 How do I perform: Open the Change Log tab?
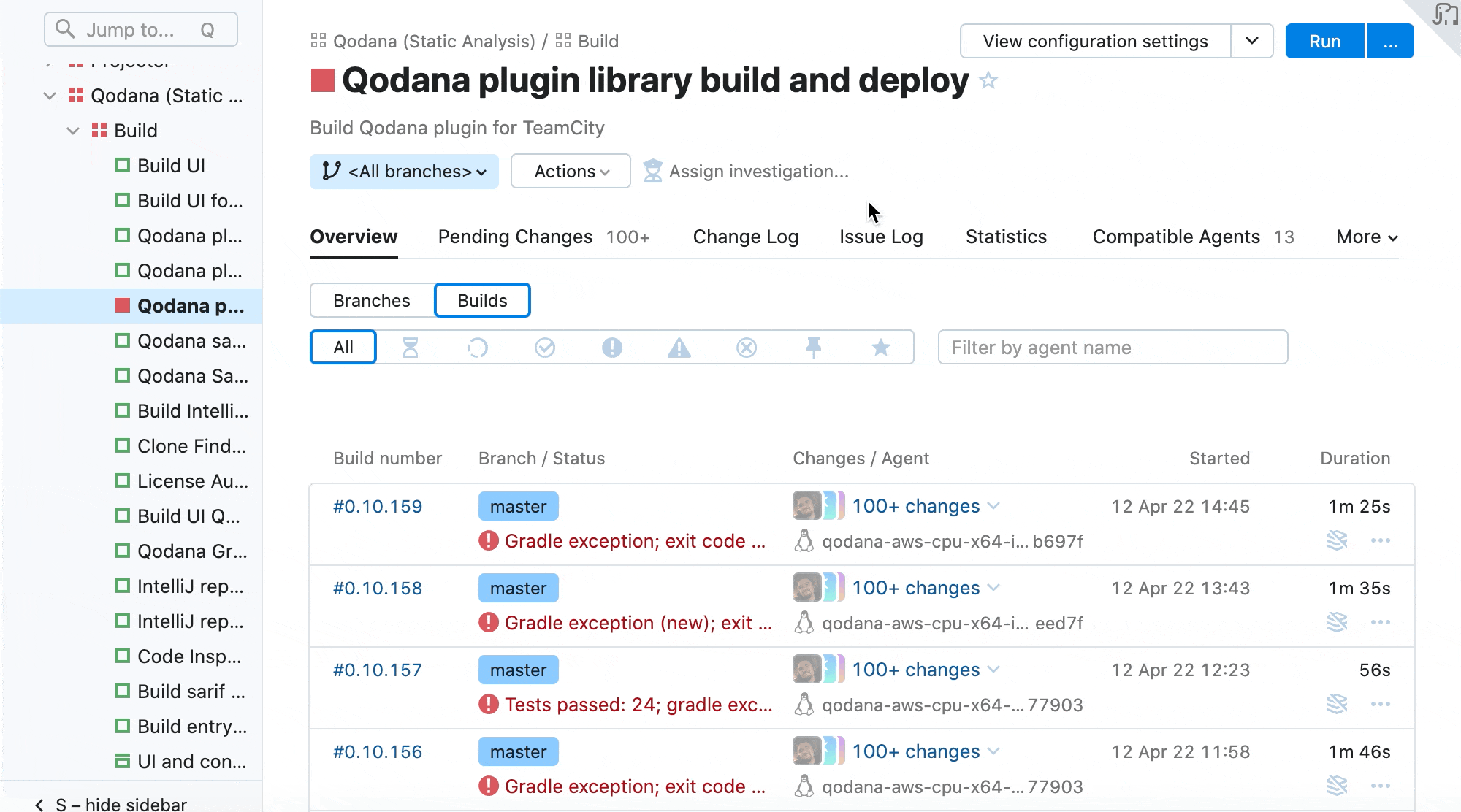(745, 237)
